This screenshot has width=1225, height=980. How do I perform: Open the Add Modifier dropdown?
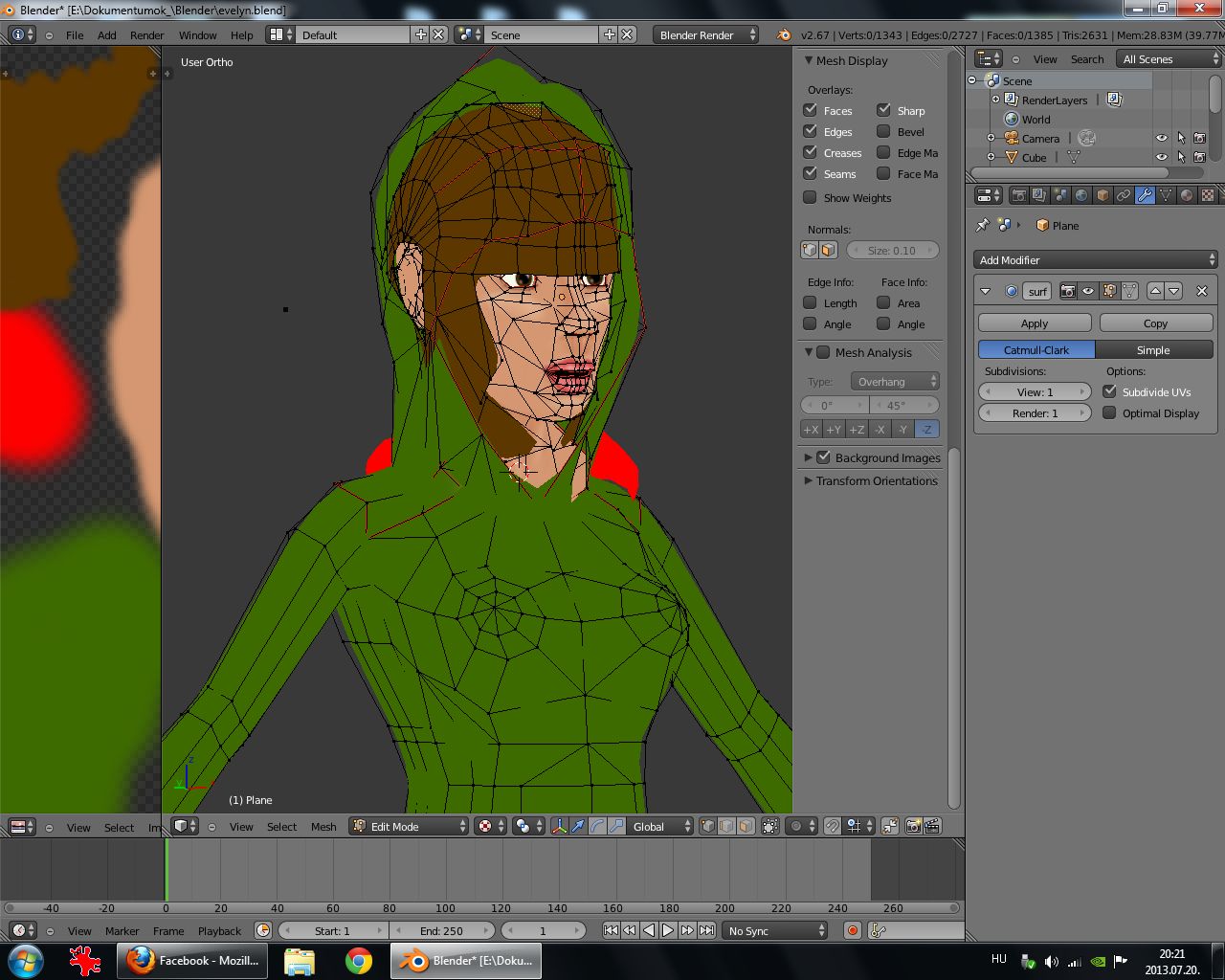click(1096, 259)
